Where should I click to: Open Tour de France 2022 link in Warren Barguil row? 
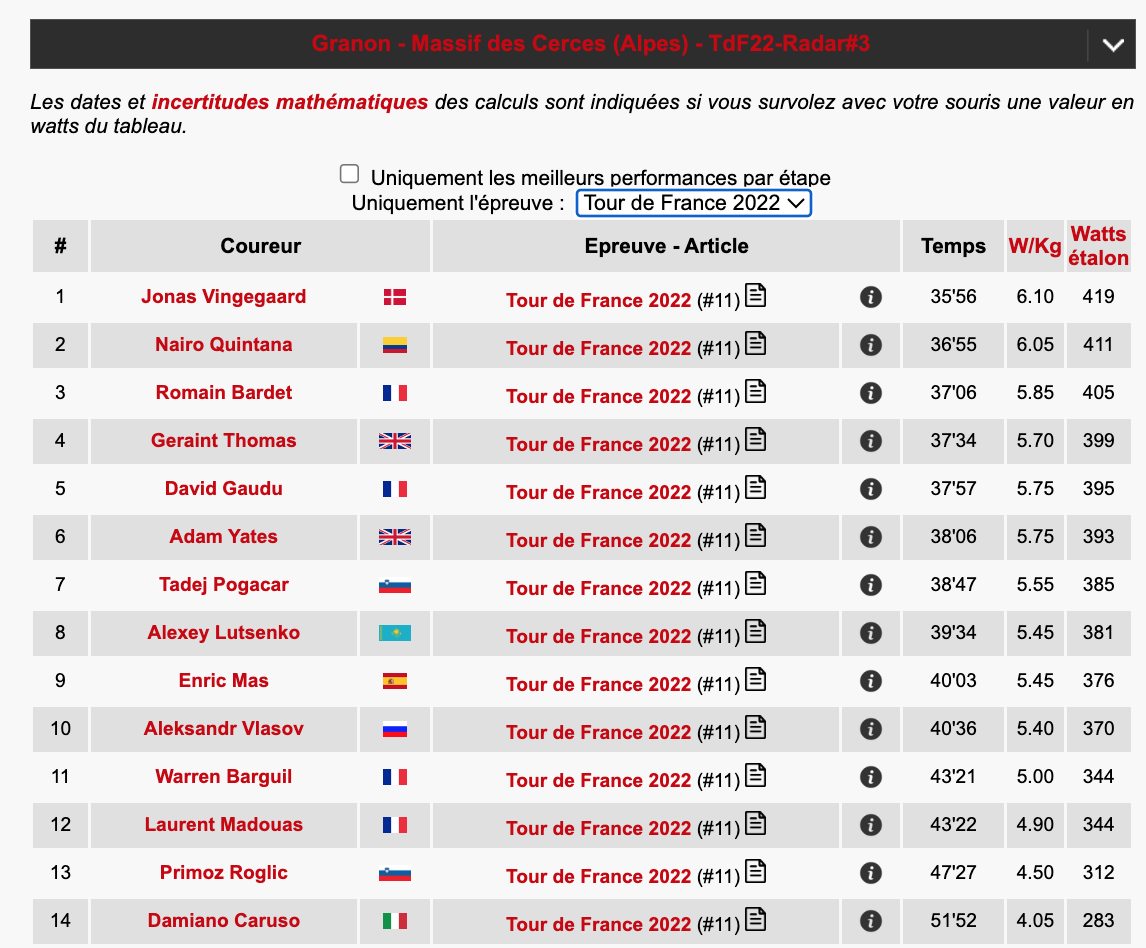pos(599,780)
